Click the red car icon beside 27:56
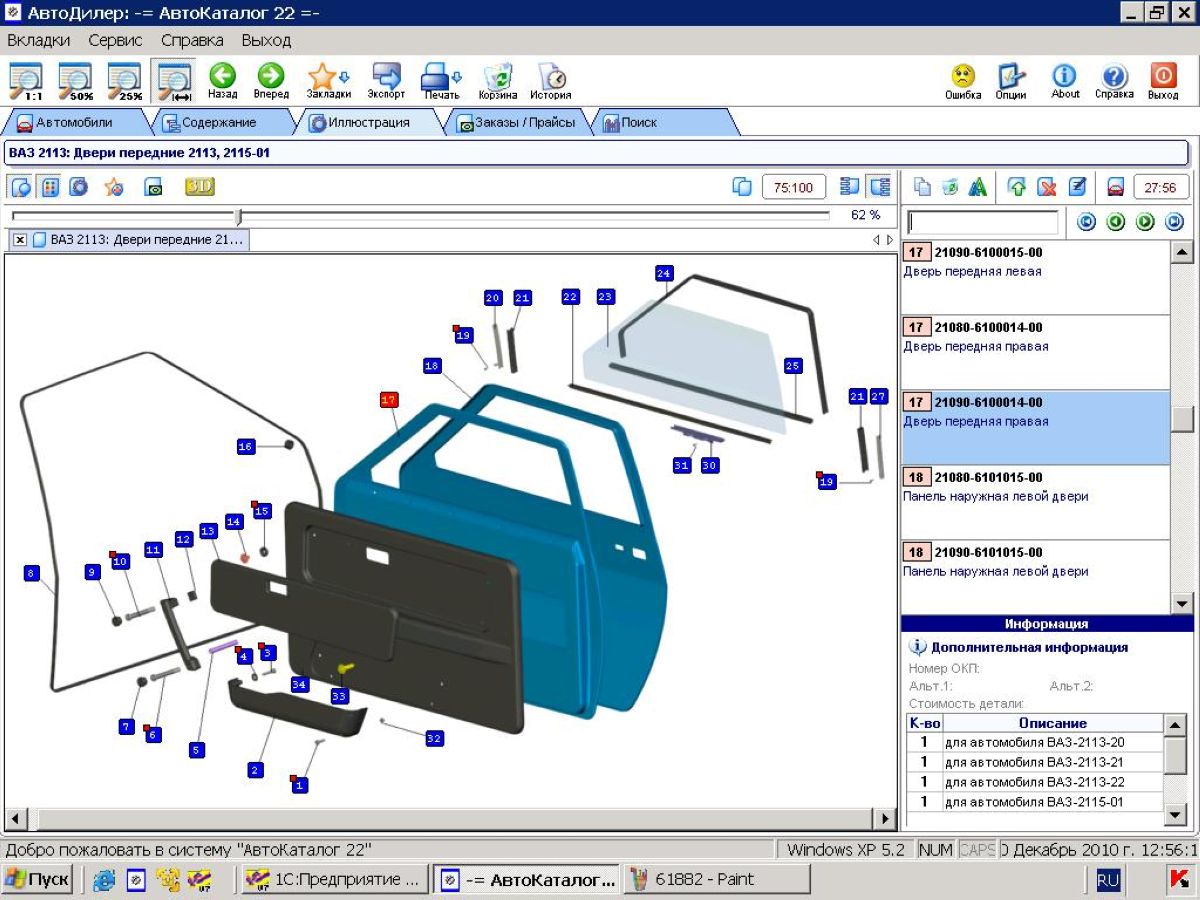Screen dimensions: 1200x900 [x=1116, y=187]
